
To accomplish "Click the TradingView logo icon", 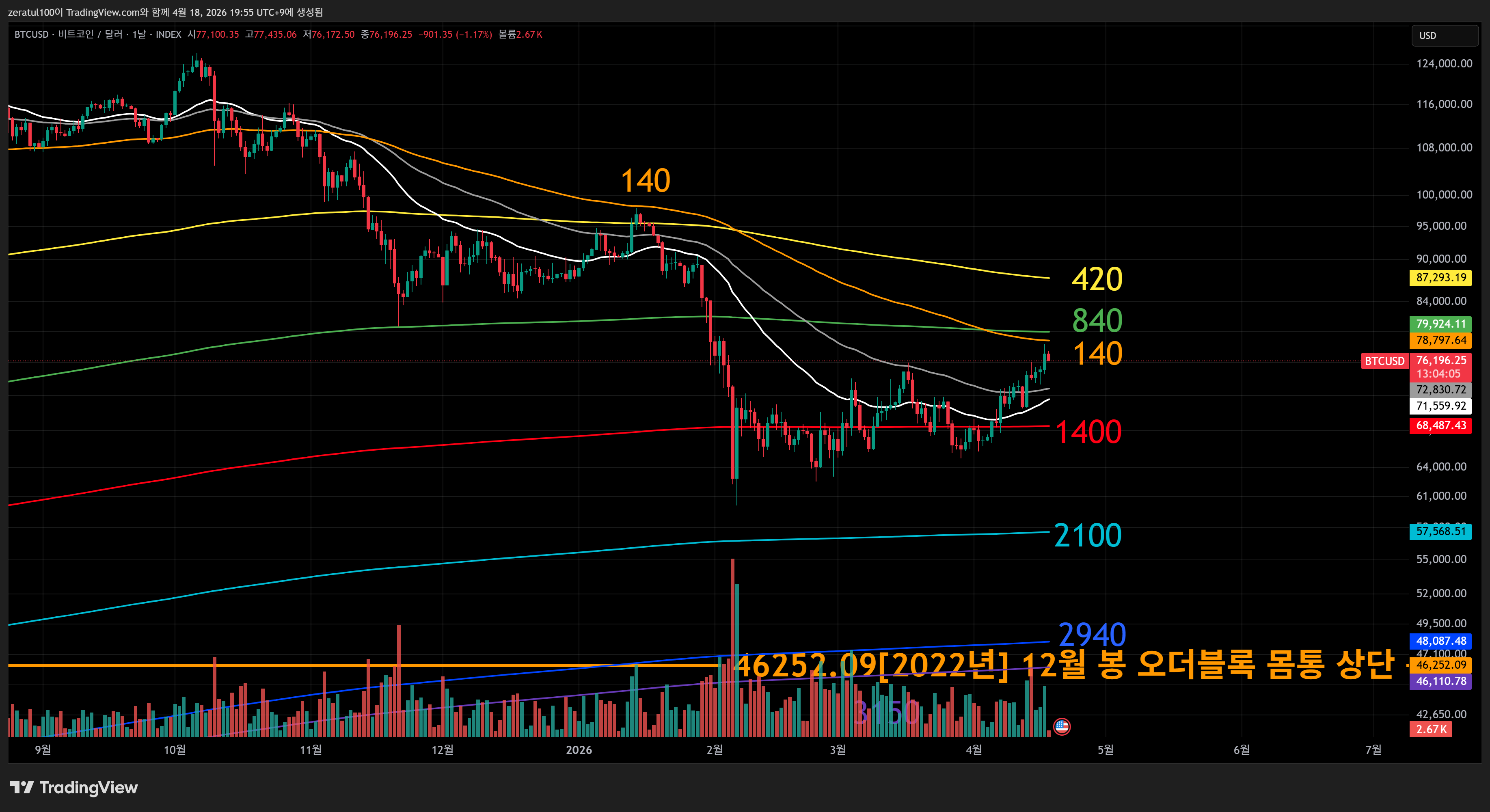I will tap(22, 787).
